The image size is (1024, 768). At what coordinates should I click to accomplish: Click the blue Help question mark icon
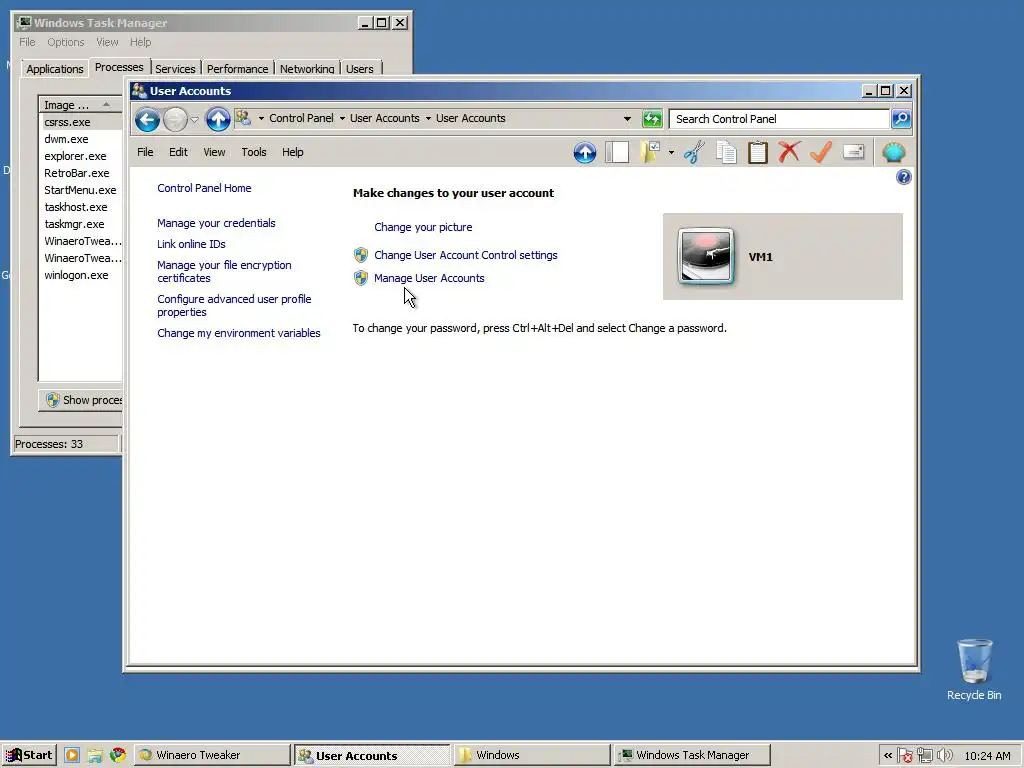click(x=903, y=177)
